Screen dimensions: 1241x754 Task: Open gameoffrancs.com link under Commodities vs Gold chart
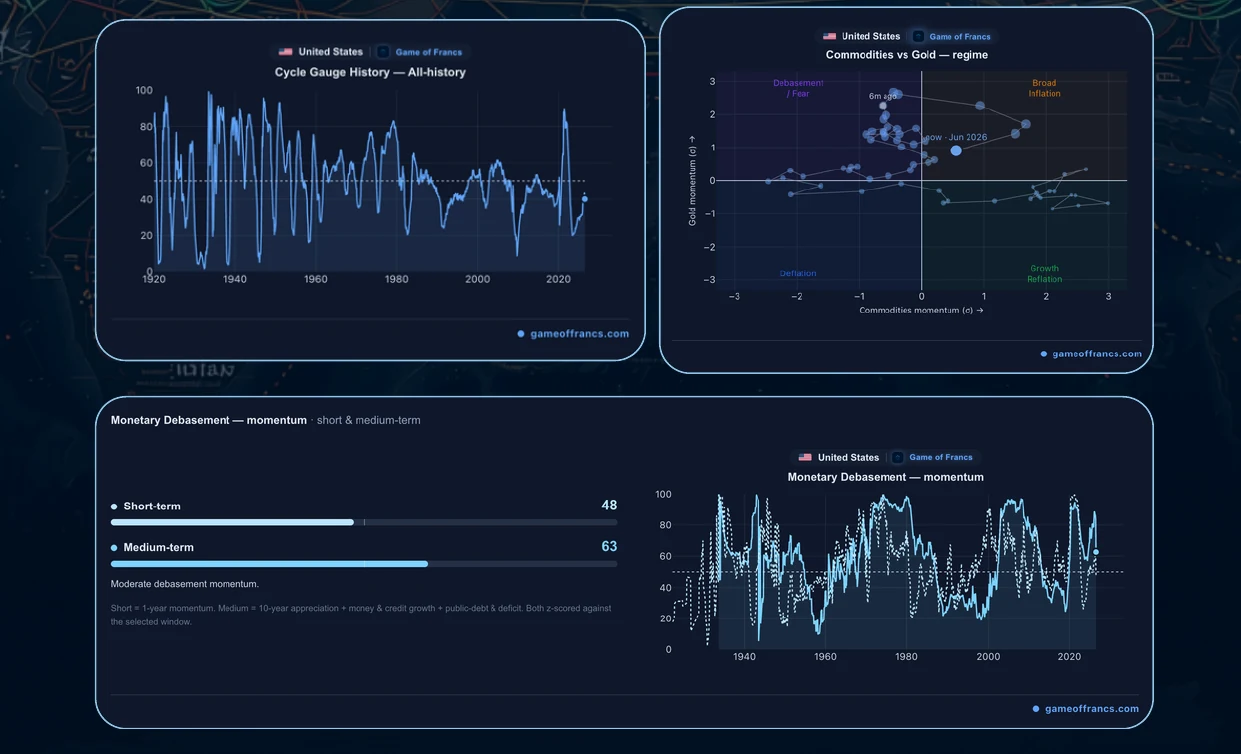1091,354
